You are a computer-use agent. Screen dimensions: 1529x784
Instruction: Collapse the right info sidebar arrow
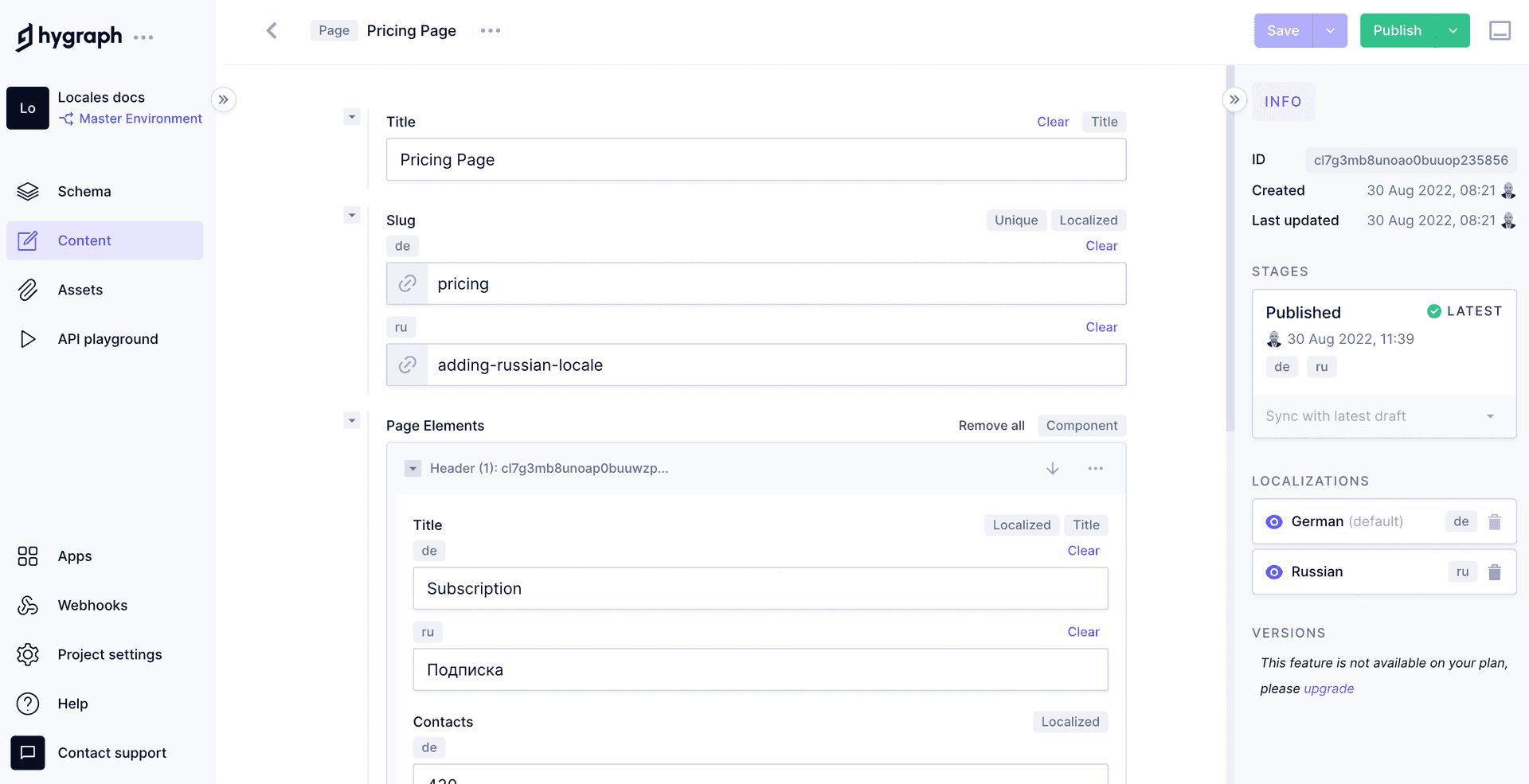(x=1234, y=99)
